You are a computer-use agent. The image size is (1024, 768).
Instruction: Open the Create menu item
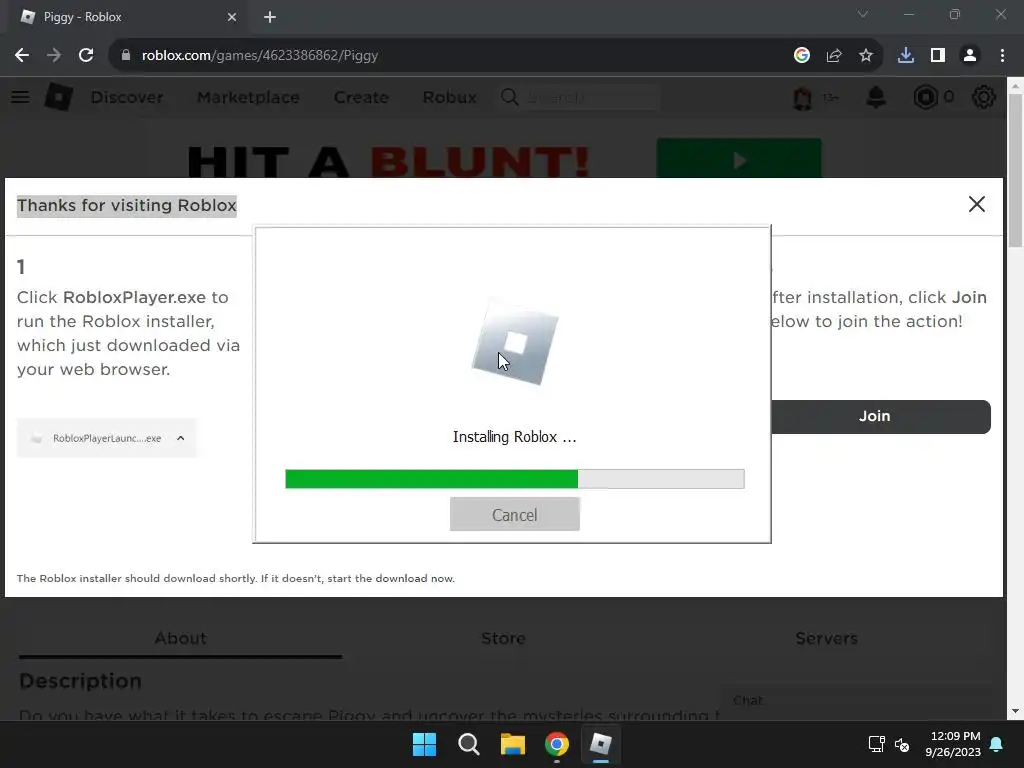(361, 97)
